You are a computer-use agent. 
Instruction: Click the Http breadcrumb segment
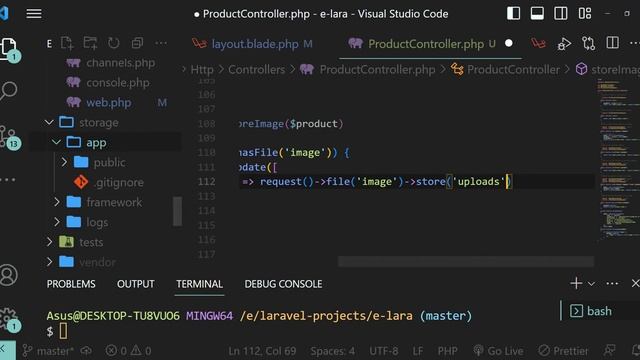202,70
